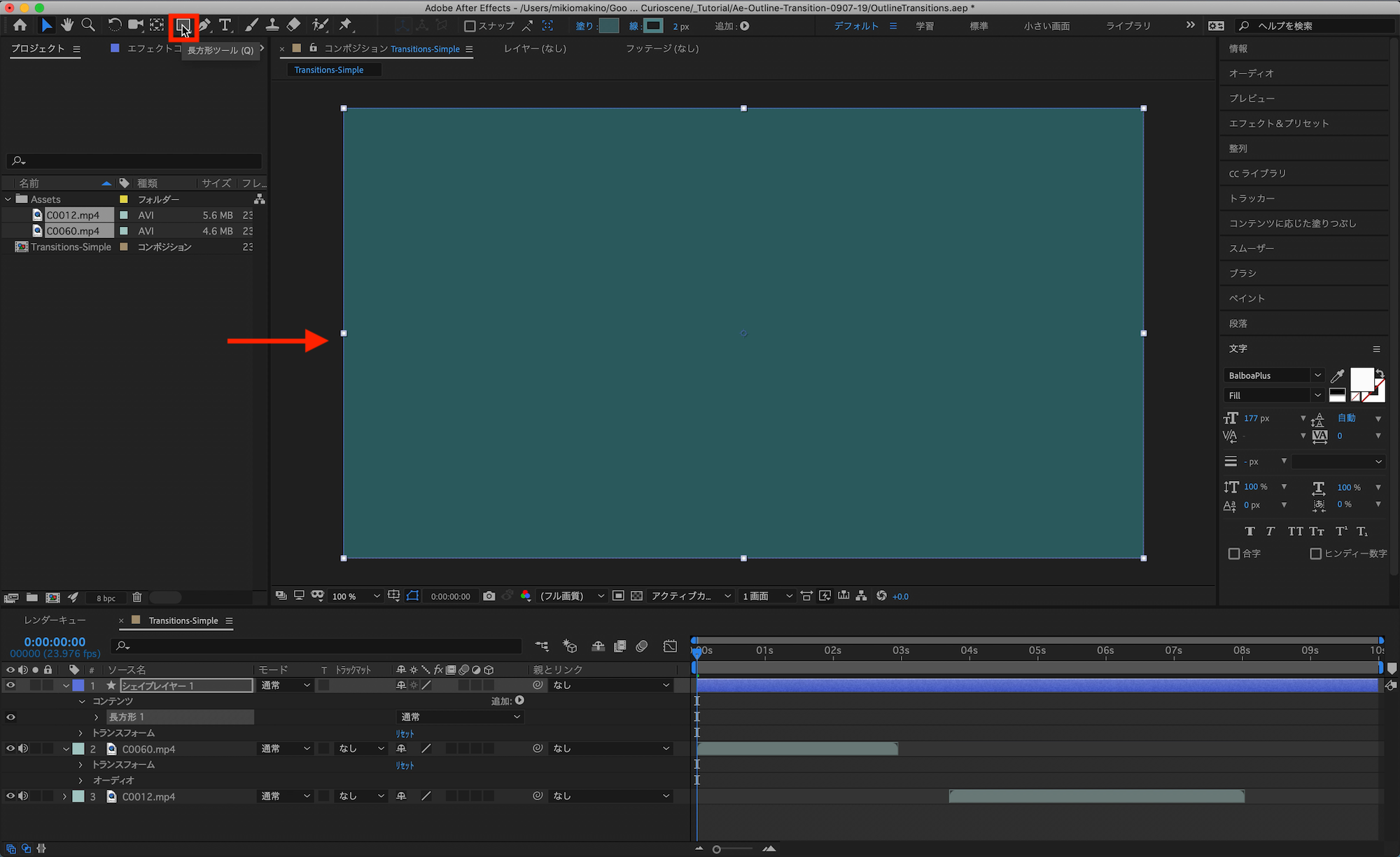Screen dimensions: 1400x857
Task: Enable the スナップ checkbox
Action: (x=470, y=26)
